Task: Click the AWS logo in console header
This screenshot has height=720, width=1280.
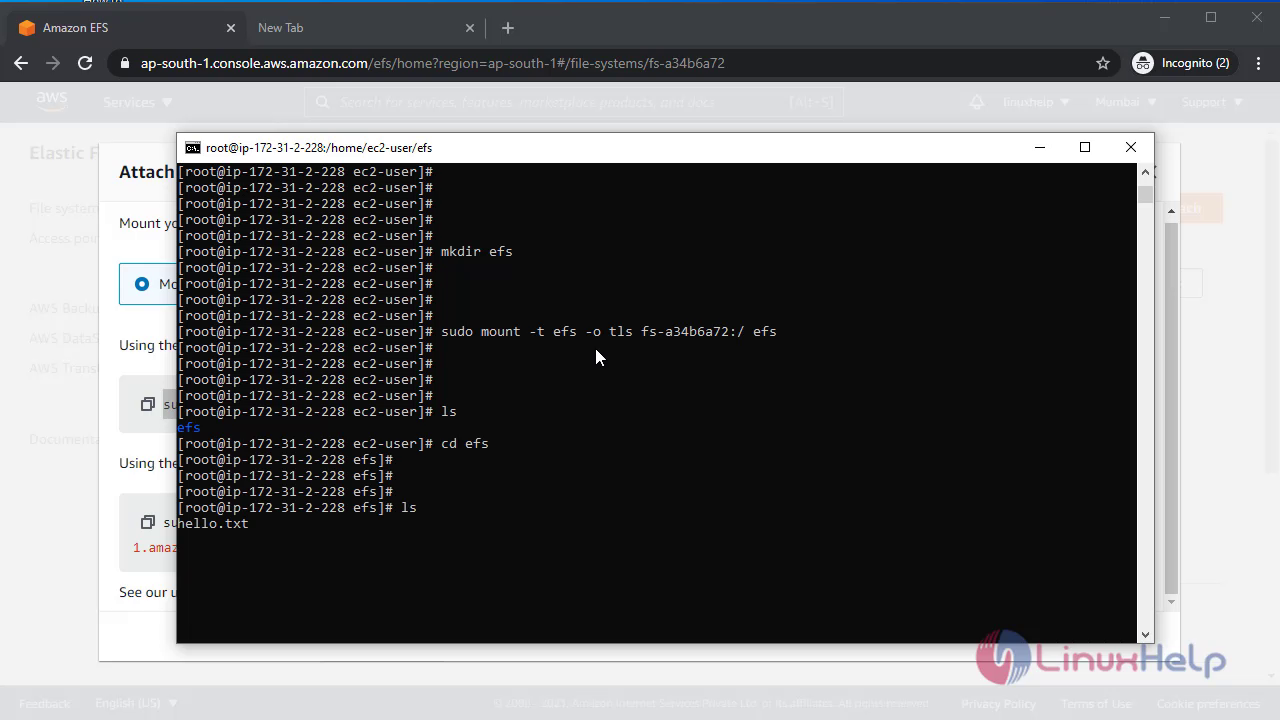Action: [51, 101]
